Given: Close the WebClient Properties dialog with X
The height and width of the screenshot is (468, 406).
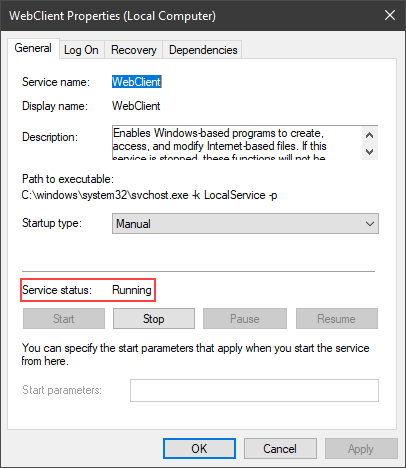Looking at the screenshot, I should pos(390,15).
